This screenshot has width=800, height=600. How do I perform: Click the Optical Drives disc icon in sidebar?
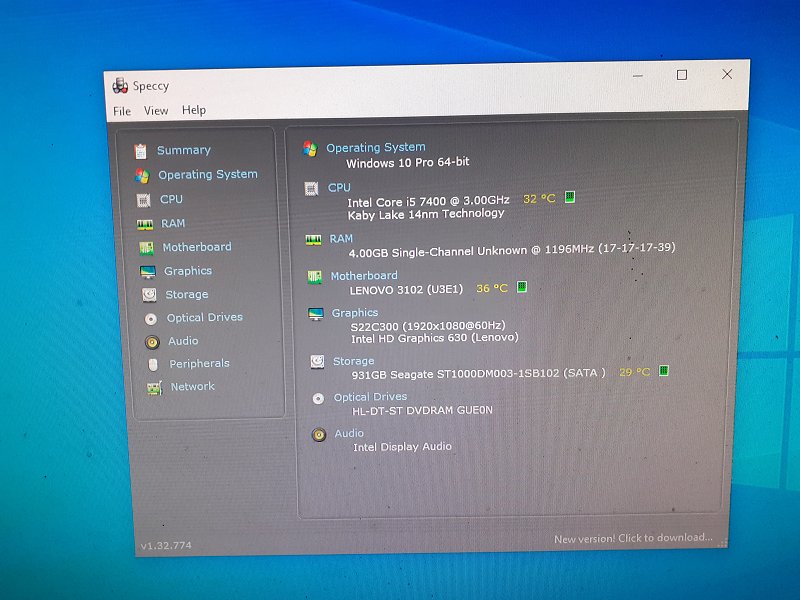click(x=151, y=319)
